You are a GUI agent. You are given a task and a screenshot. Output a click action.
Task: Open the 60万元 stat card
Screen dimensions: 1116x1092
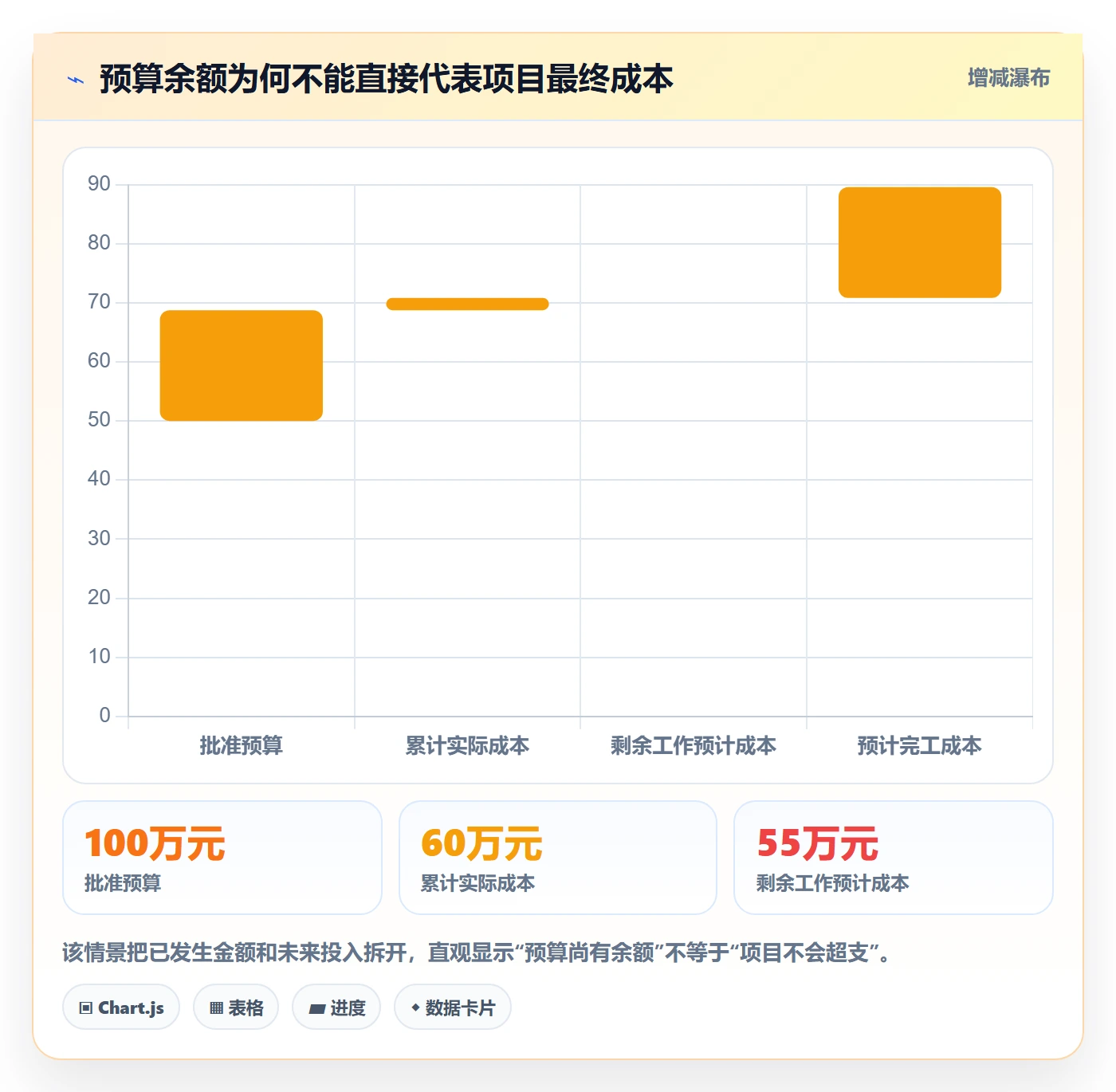click(x=558, y=858)
